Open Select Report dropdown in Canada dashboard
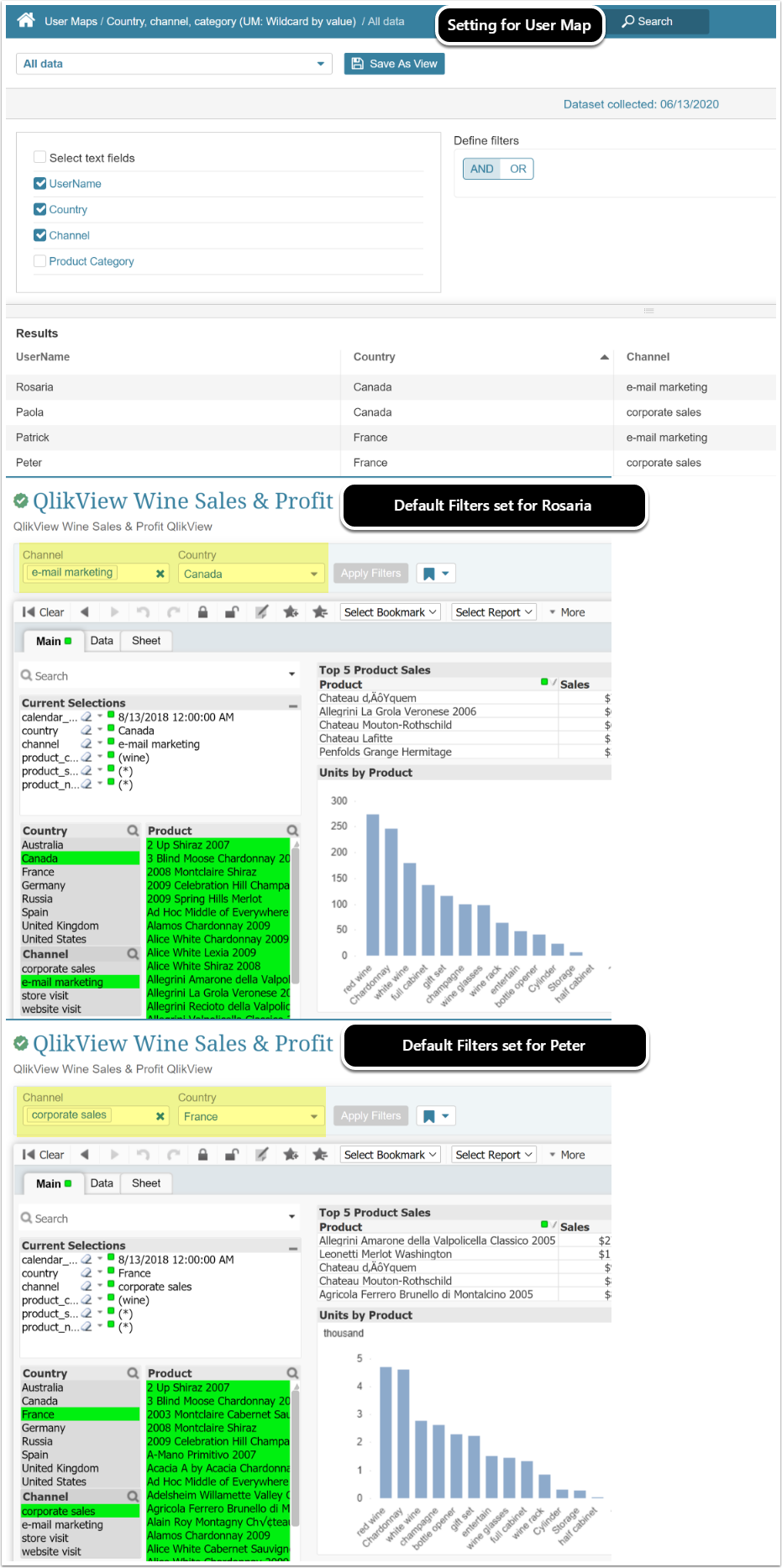The height and width of the screenshot is (1568, 782). click(x=494, y=612)
